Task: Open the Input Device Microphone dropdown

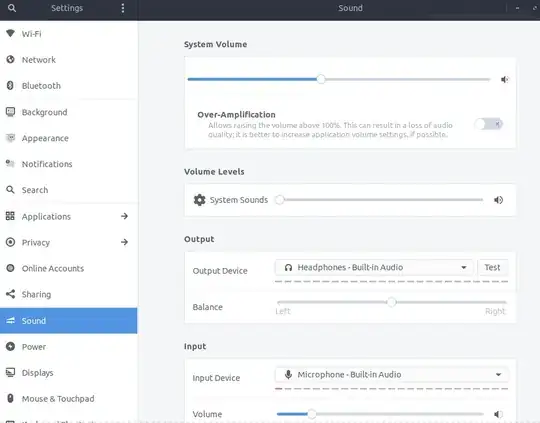Action: click(392, 374)
